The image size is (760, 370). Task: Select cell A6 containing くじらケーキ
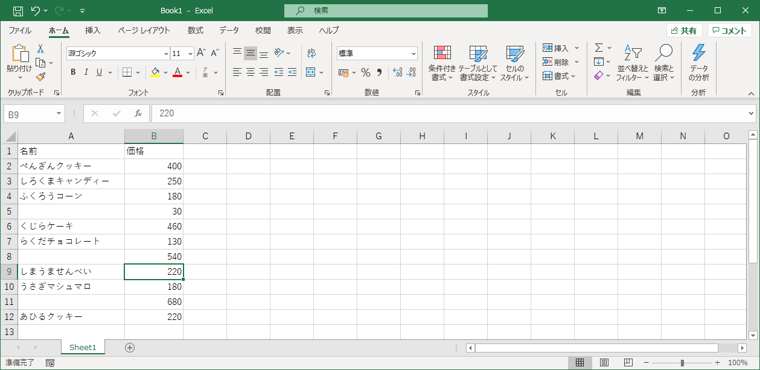[x=71, y=226]
